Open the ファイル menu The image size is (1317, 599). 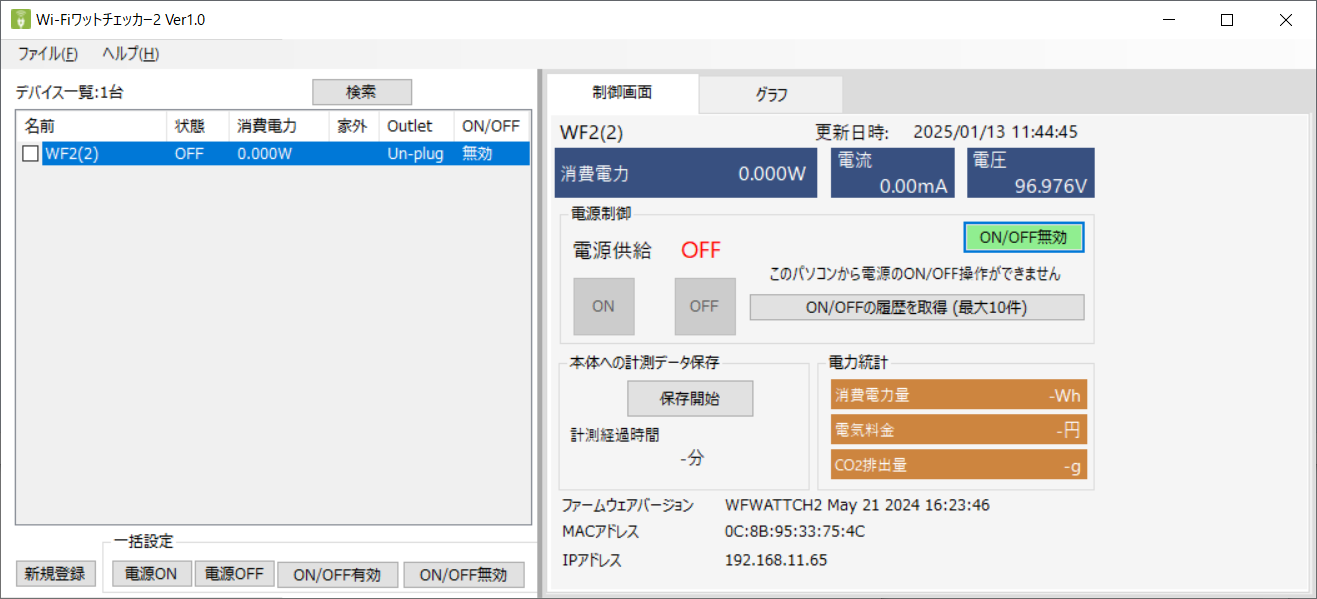[x=47, y=54]
